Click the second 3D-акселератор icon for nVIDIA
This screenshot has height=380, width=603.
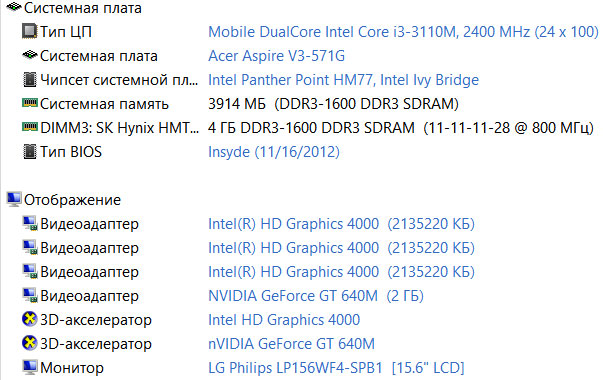(x=29, y=343)
